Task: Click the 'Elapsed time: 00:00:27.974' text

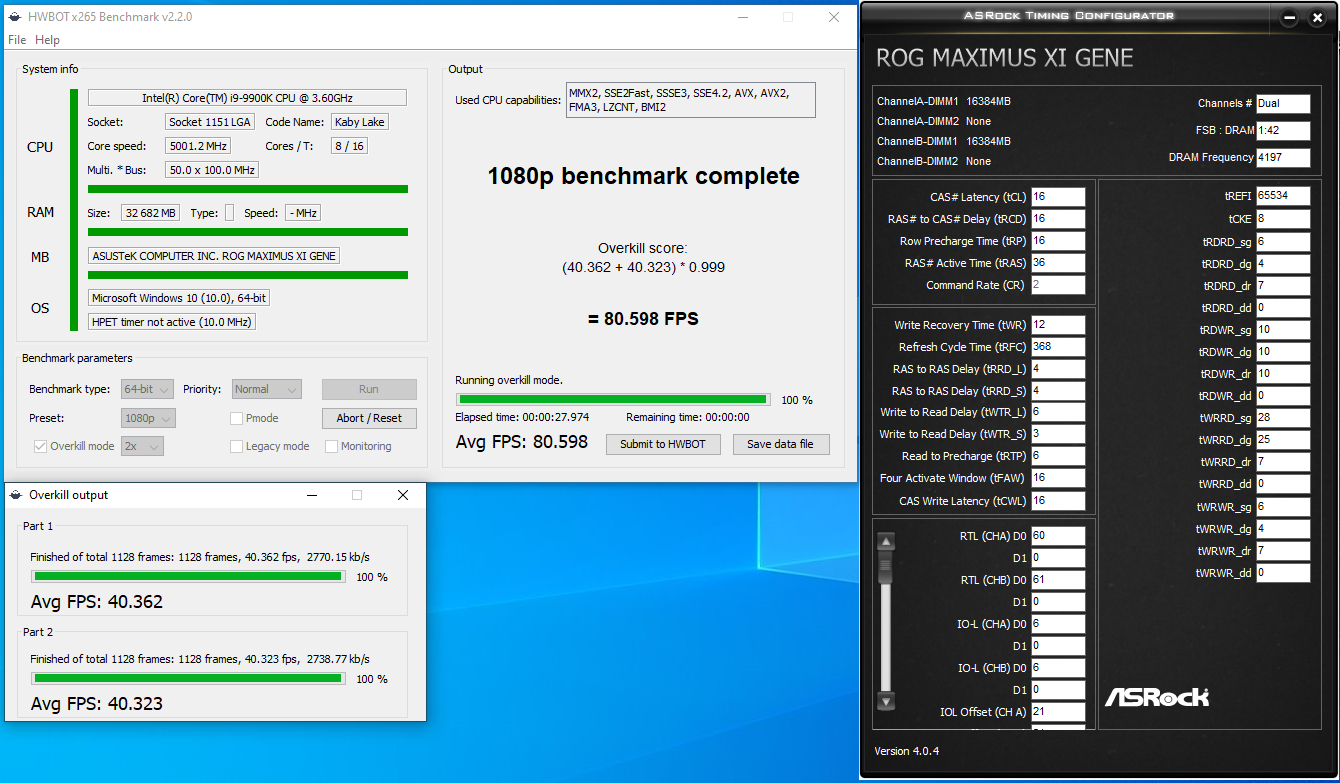Action: tap(522, 417)
